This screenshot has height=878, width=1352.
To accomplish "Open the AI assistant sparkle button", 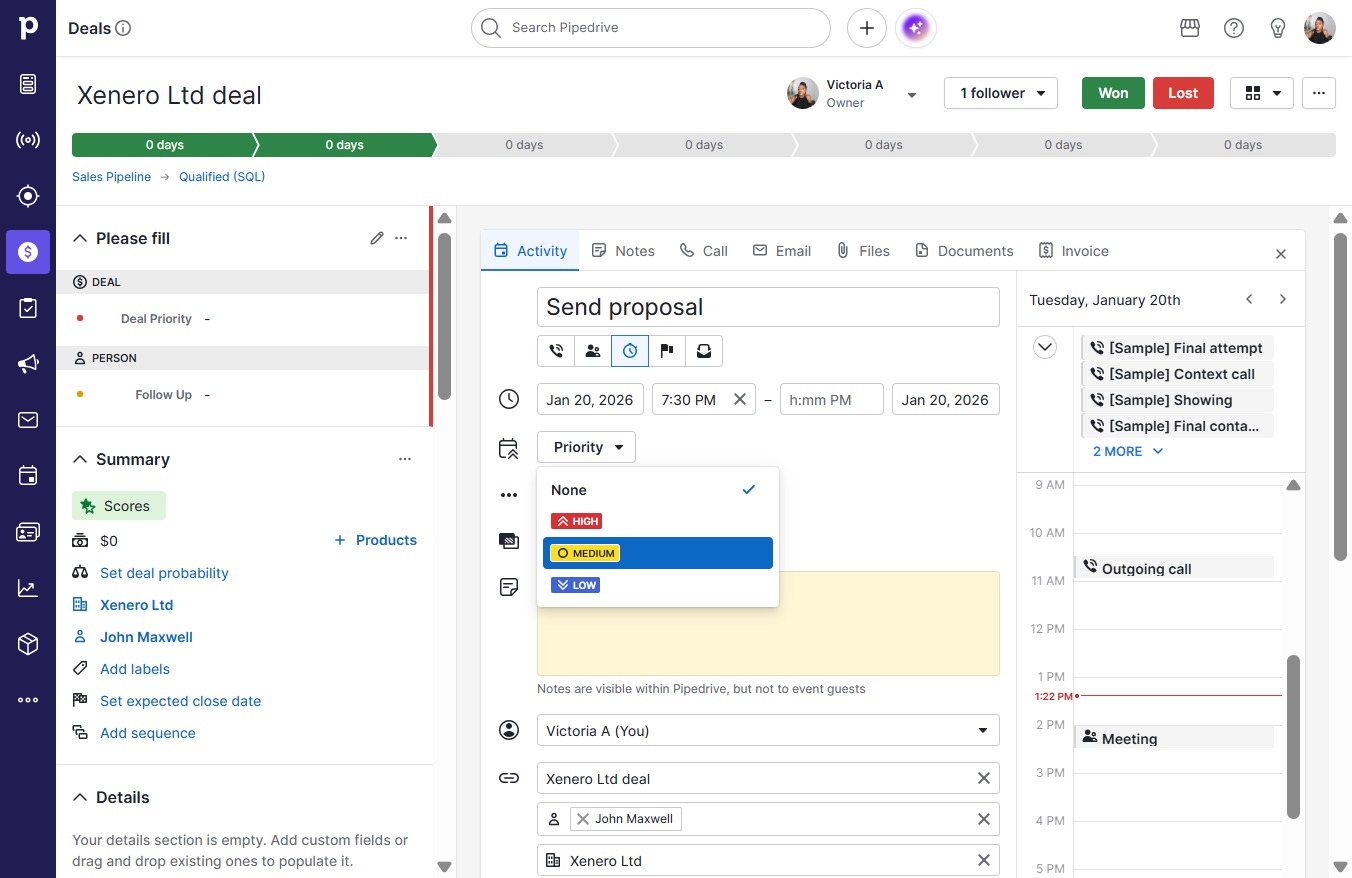I will [916, 28].
